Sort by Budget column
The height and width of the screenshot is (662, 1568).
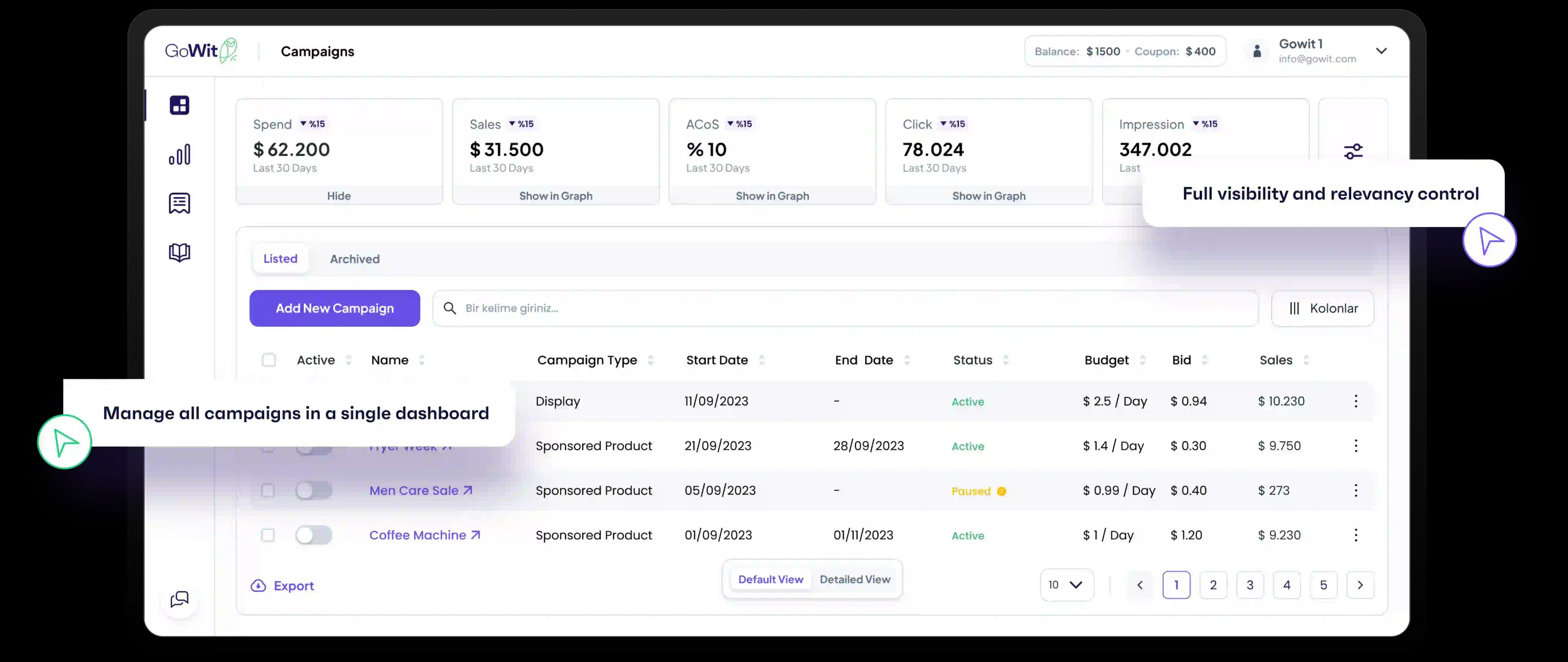[1143, 360]
